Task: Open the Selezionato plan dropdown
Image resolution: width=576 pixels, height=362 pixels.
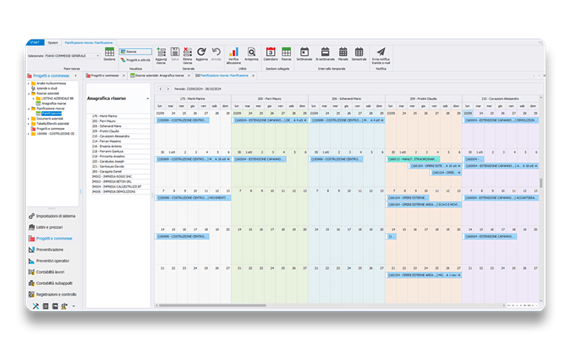Action: pos(72,56)
